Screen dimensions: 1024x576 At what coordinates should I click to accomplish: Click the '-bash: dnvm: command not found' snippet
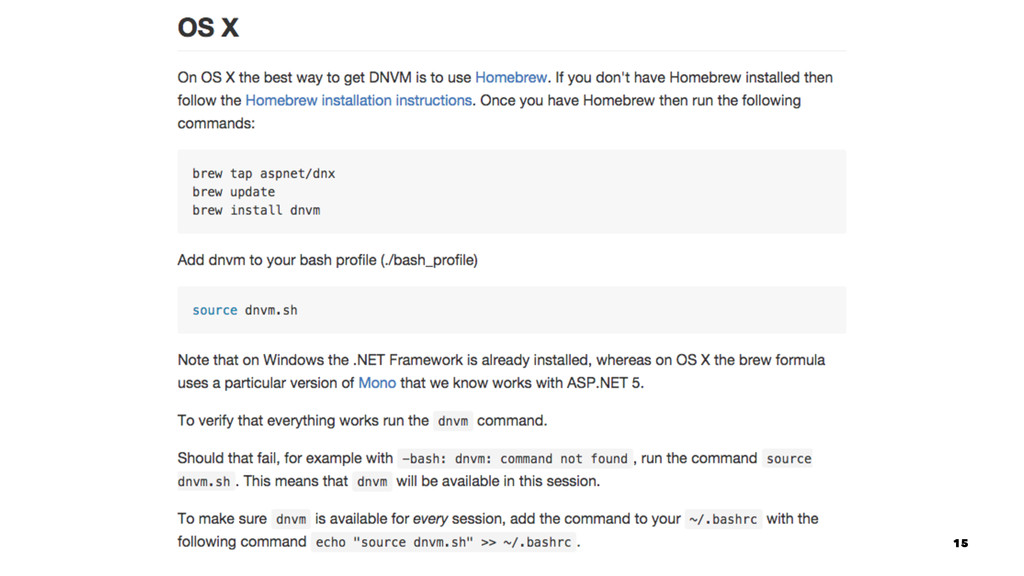point(515,458)
